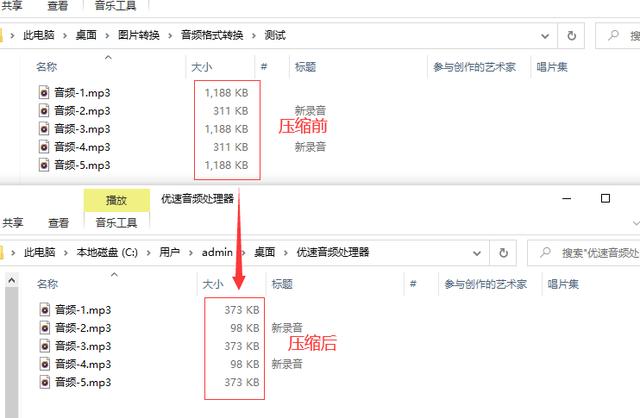This screenshot has height=418, width=640.
Task: Sort by 唱片集 column in lower window
Action: [x=563, y=284]
